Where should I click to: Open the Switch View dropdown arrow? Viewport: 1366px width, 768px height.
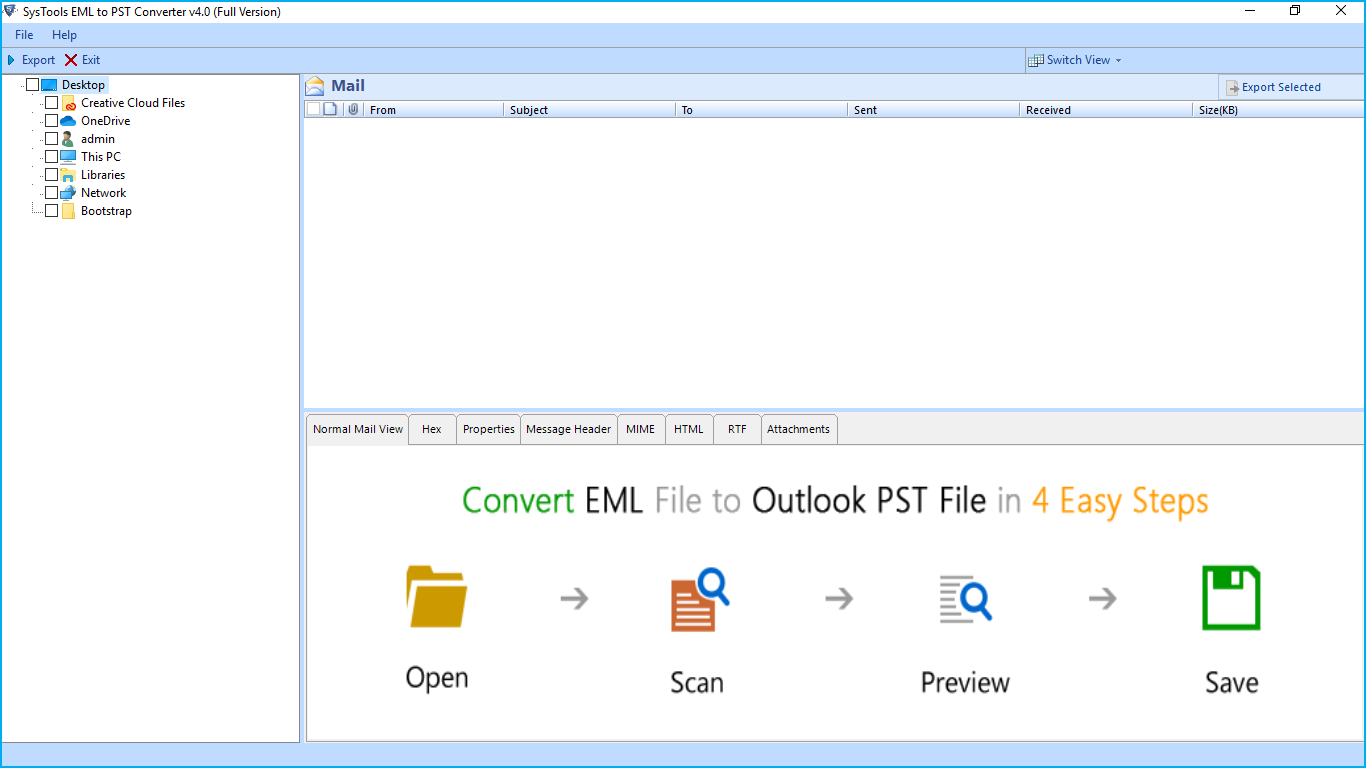pyautogui.click(x=1118, y=61)
